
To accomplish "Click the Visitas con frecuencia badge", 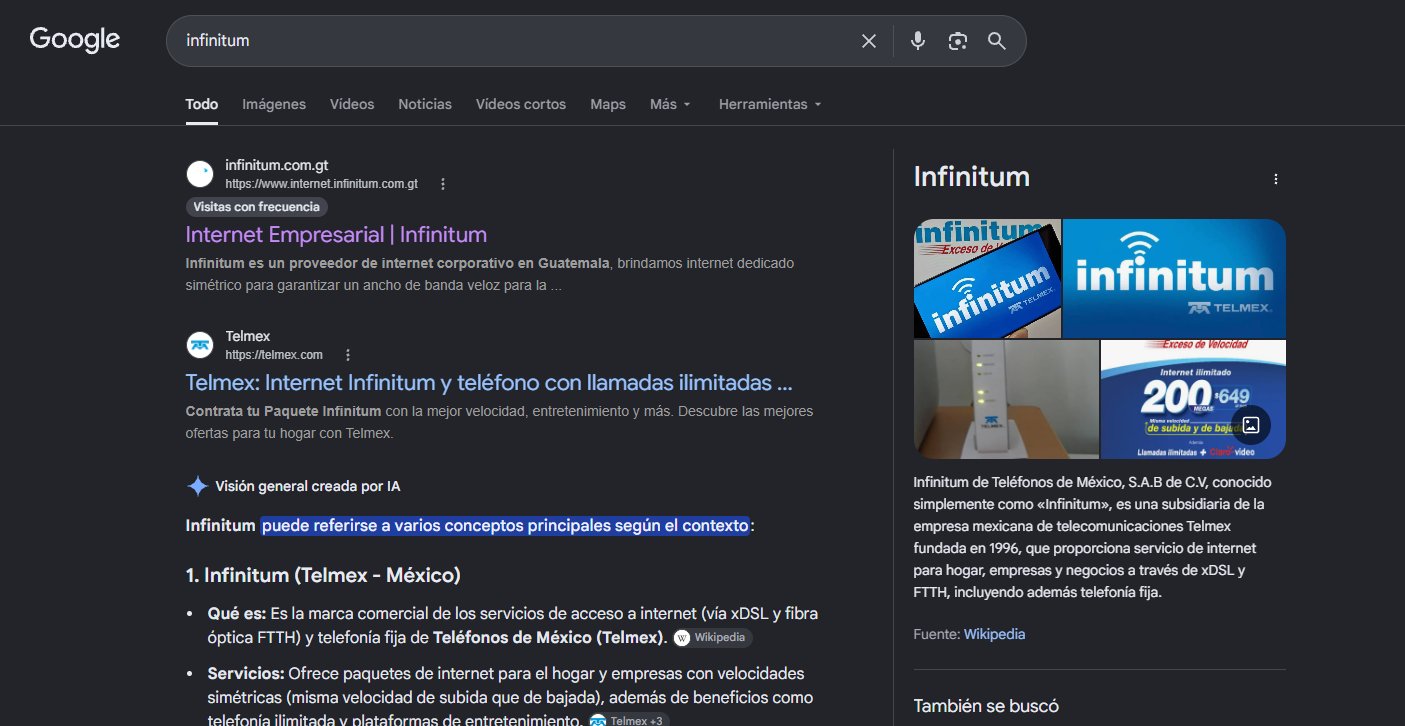I will [x=257, y=207].
